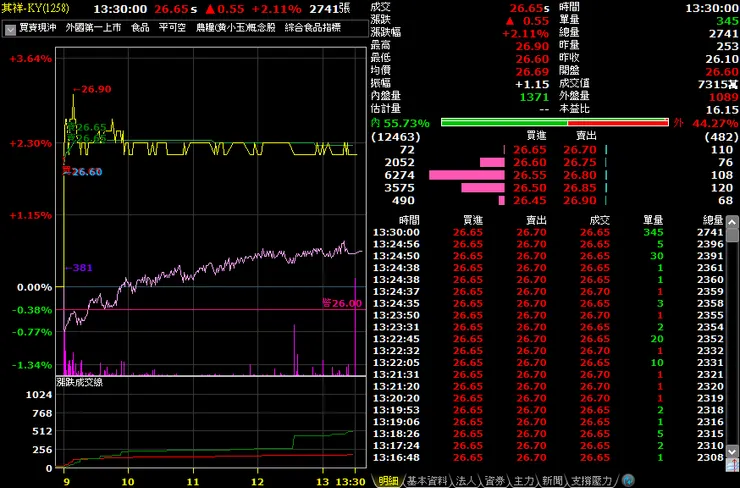This screenshot has height=488, width=740.
Task: Switch to the 法人 tab
Action: click(x=465, y=481)
